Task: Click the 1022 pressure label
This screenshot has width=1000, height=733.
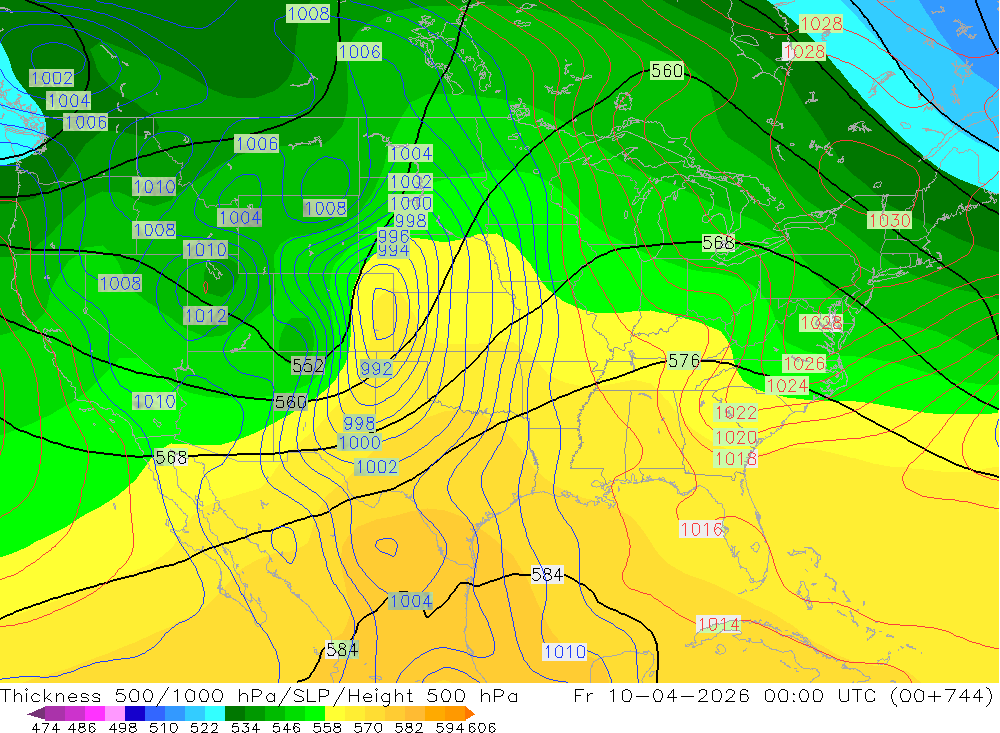Action: pos(735,413)
